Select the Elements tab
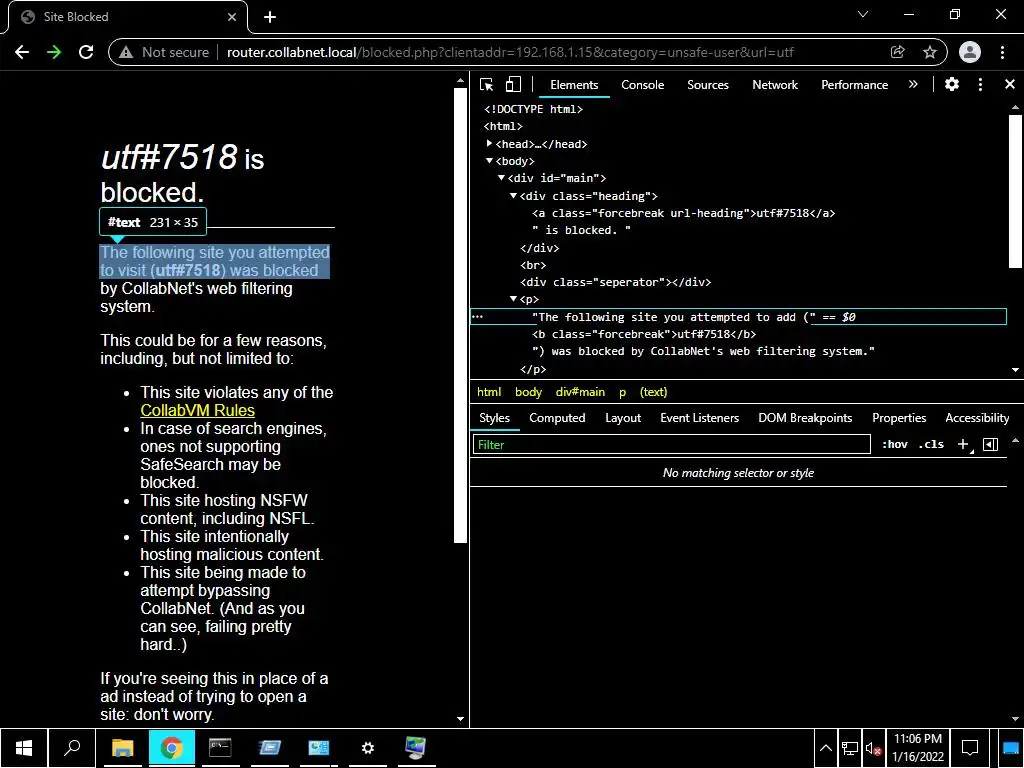This screenshot has width=1024, height=768. [574, 85]
